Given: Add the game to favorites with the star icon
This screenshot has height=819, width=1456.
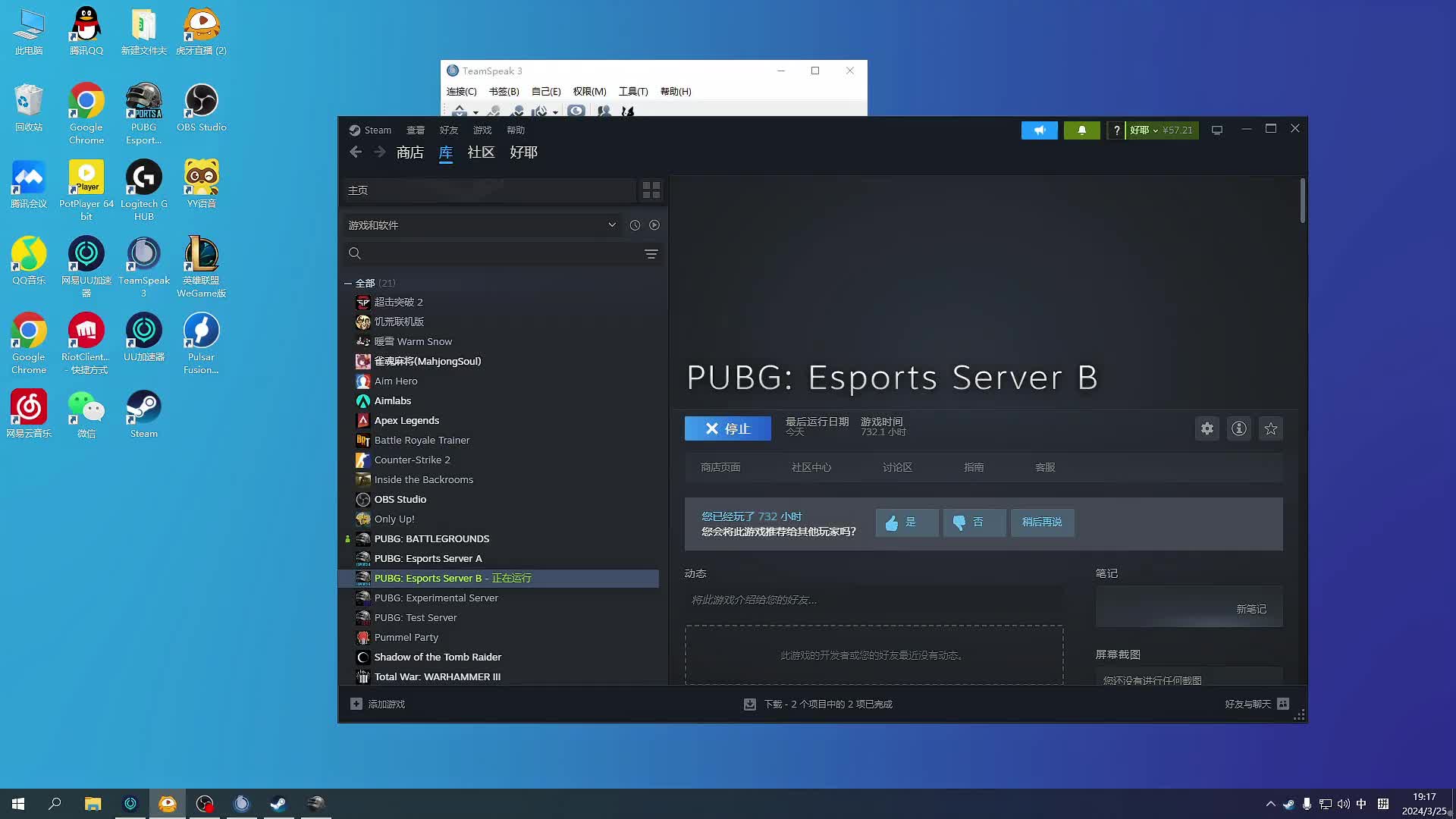Looking at the screenshot, I should (1270, 428).
